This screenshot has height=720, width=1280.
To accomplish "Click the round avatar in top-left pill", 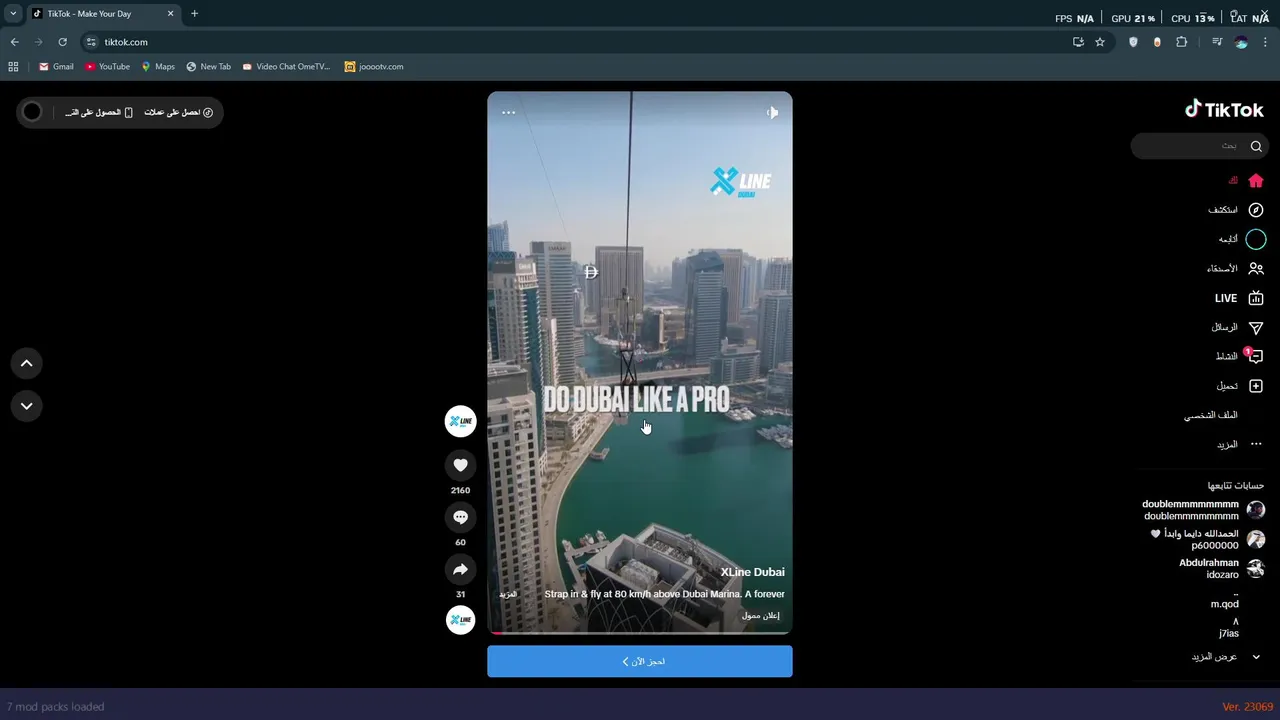I will coord(32,112).
